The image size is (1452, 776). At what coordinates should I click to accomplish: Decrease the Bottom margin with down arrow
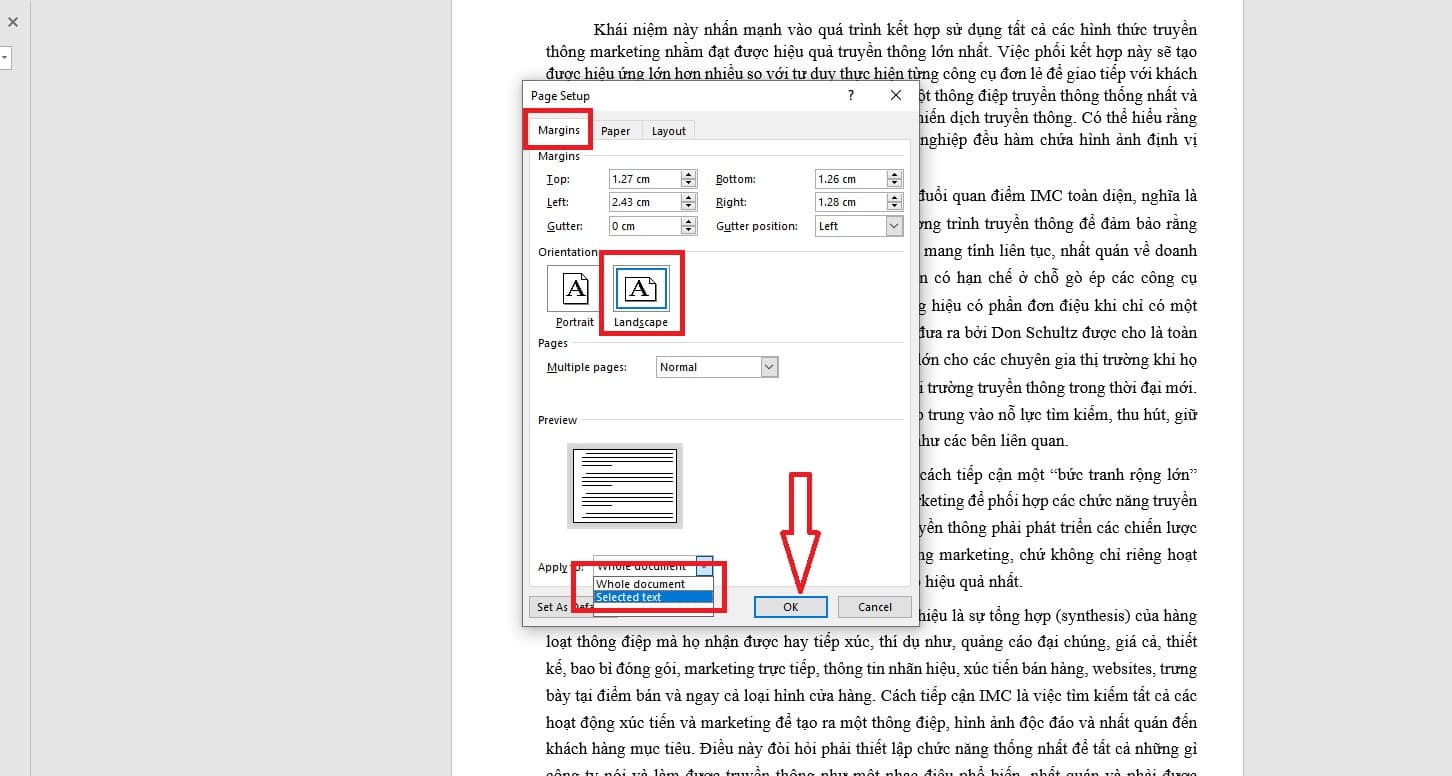[x=895, y=184]
